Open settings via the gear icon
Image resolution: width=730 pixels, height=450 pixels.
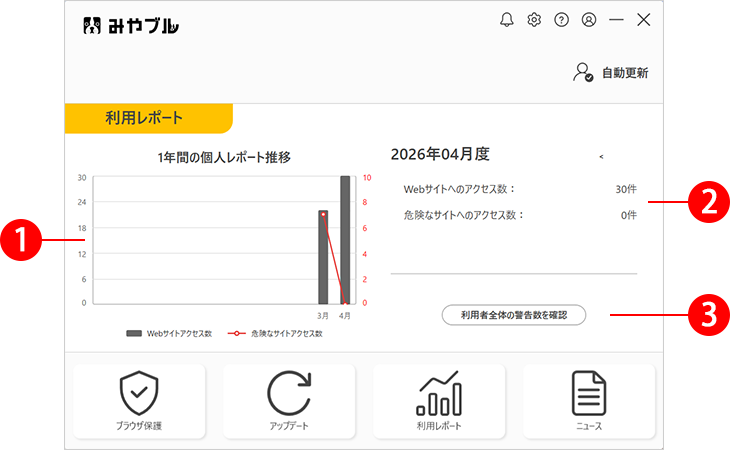534,20
